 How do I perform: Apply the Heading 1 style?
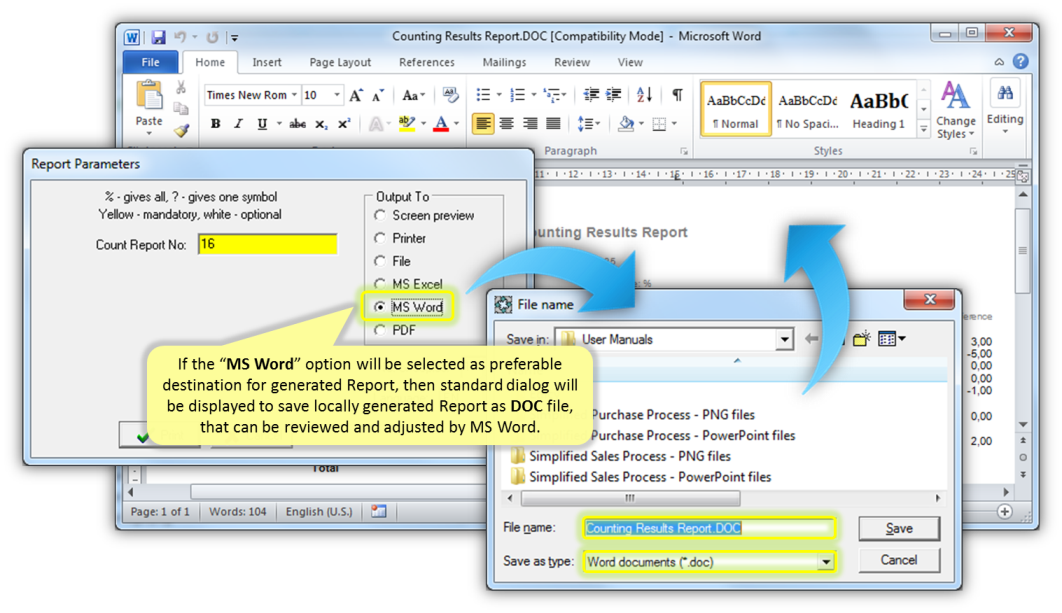click(x=878, y=110)
